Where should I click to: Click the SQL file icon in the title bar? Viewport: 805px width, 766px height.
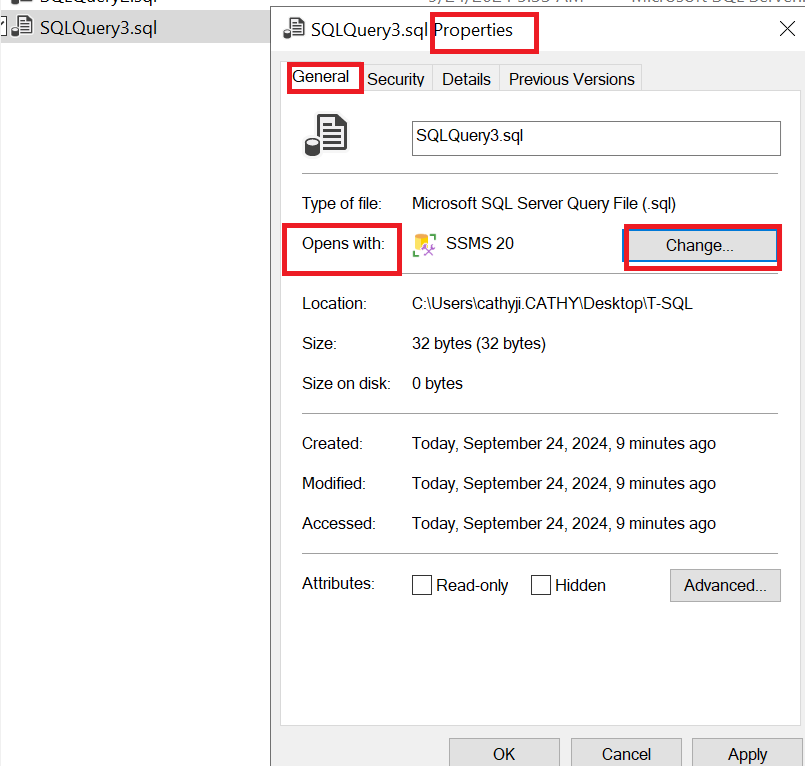click(x=294, y=29)
